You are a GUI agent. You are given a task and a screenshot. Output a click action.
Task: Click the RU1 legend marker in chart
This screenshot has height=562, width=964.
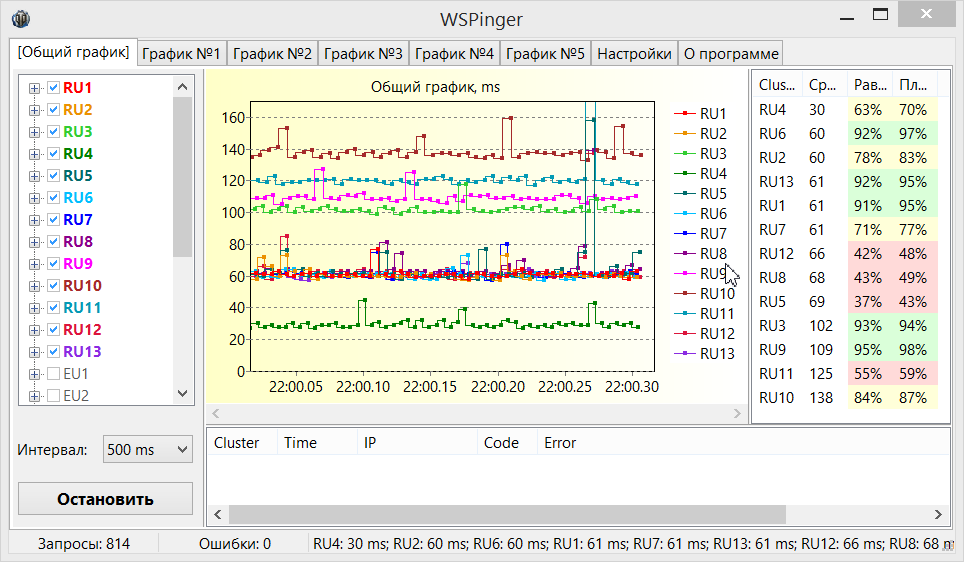(685, 114)
